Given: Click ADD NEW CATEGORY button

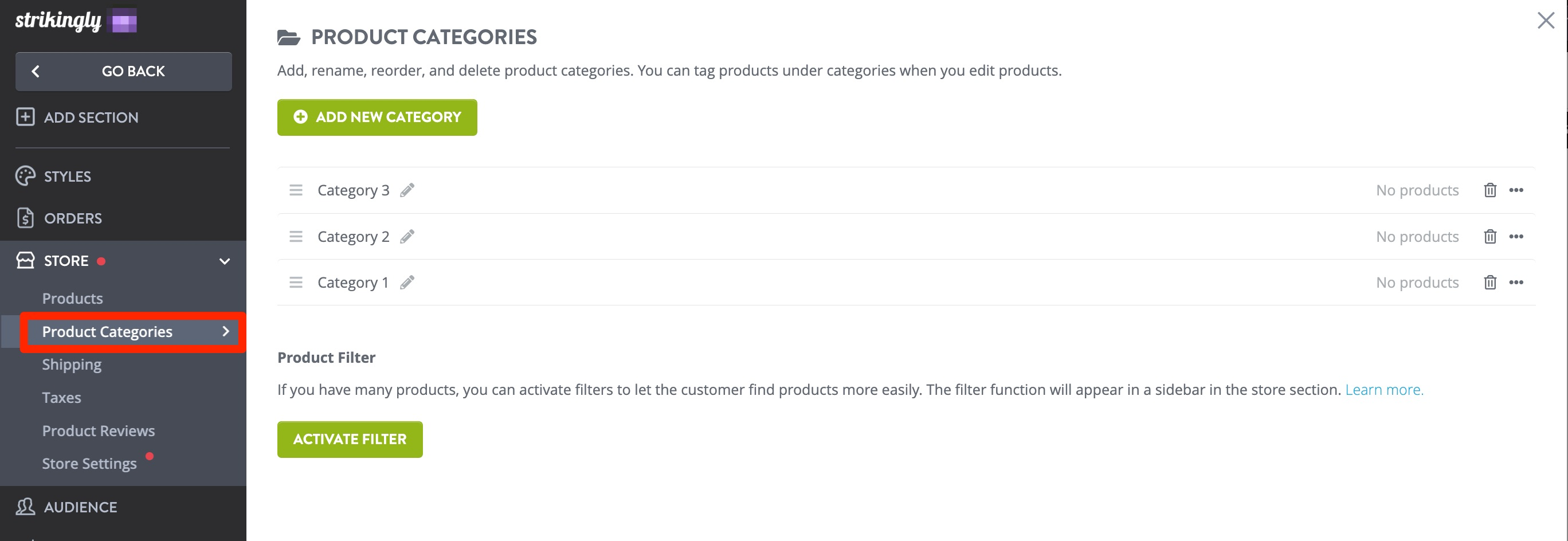Looking at the screenshot, I should pos(377,117).
